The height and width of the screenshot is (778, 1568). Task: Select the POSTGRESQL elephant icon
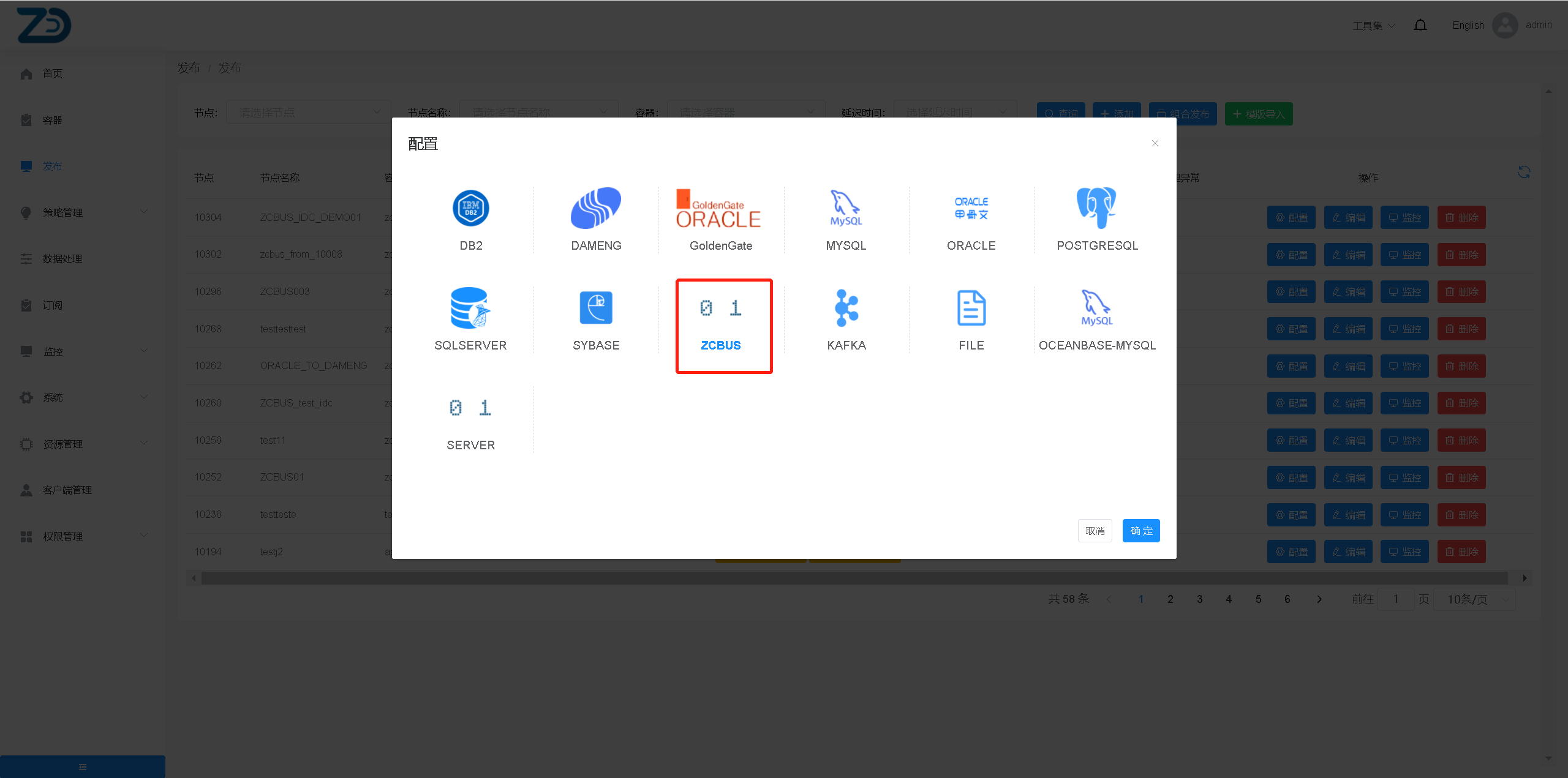click(1096, 209)
